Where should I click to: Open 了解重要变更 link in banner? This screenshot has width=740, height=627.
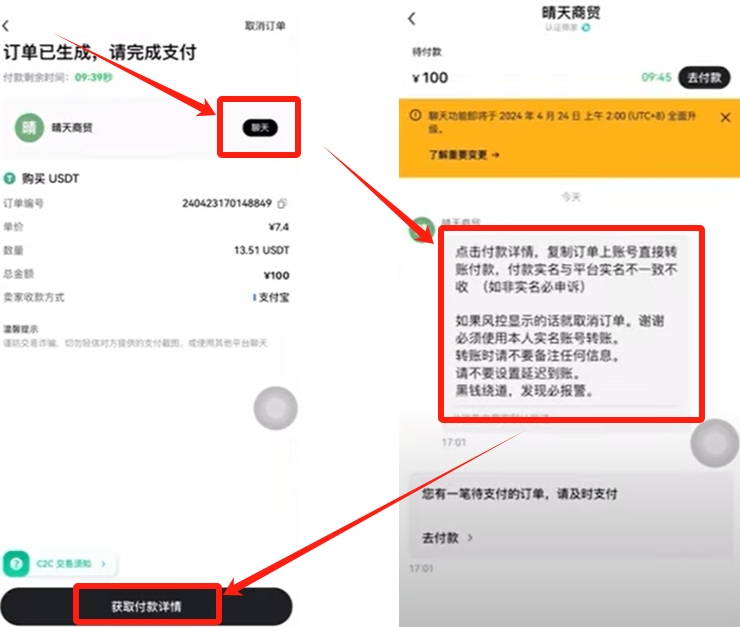pyautogui.click(x=464, y=155)
